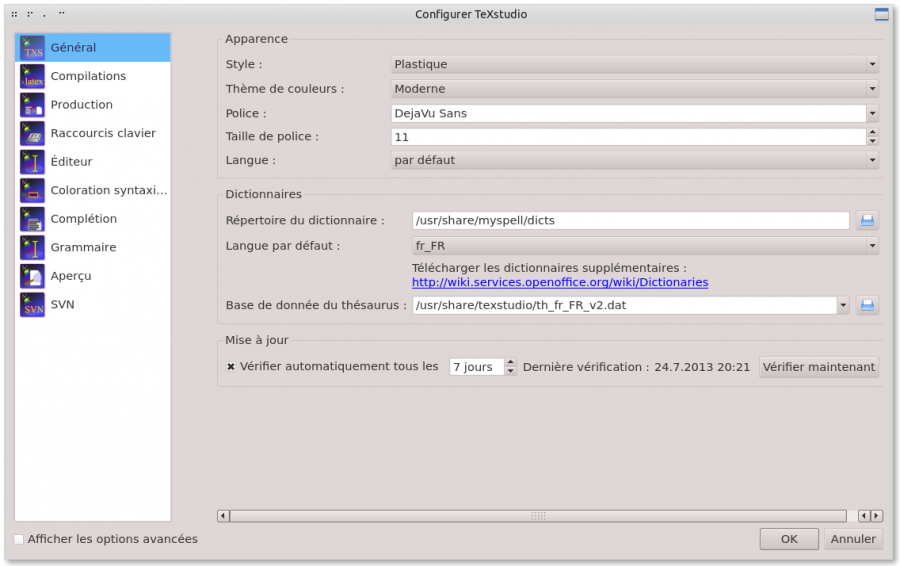Go to Raccourcis clavier settings
Screen dimensions: 900x566
[x=92, y=133]
